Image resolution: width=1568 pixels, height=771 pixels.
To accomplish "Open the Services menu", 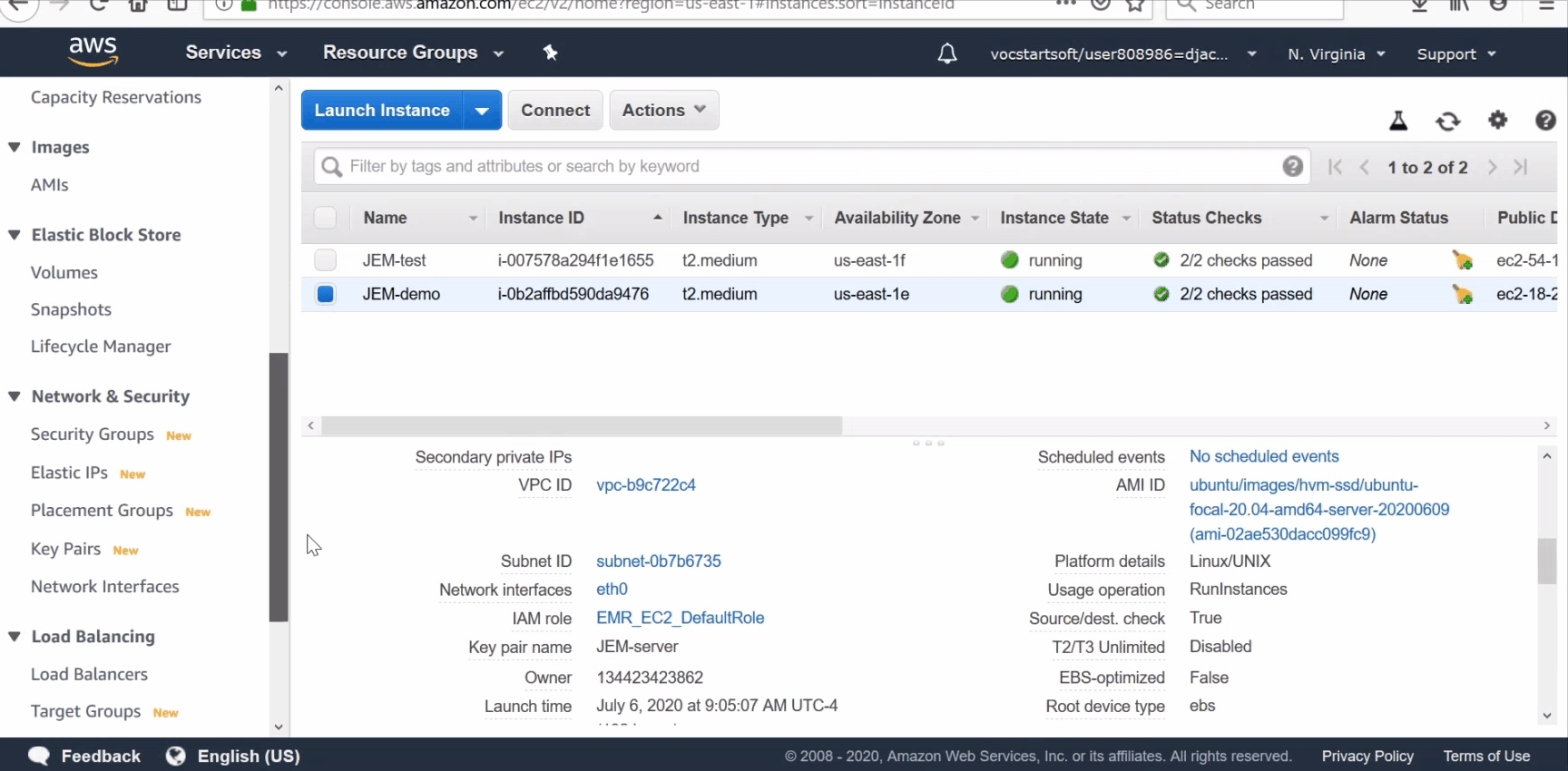I will click(236, 53).
